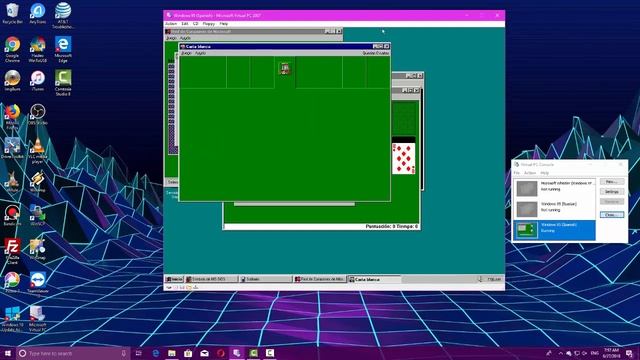This screenshot has height=360, width=640.
Task: Open Floppy menu in Virtual PC window
Action: (209, 24)
